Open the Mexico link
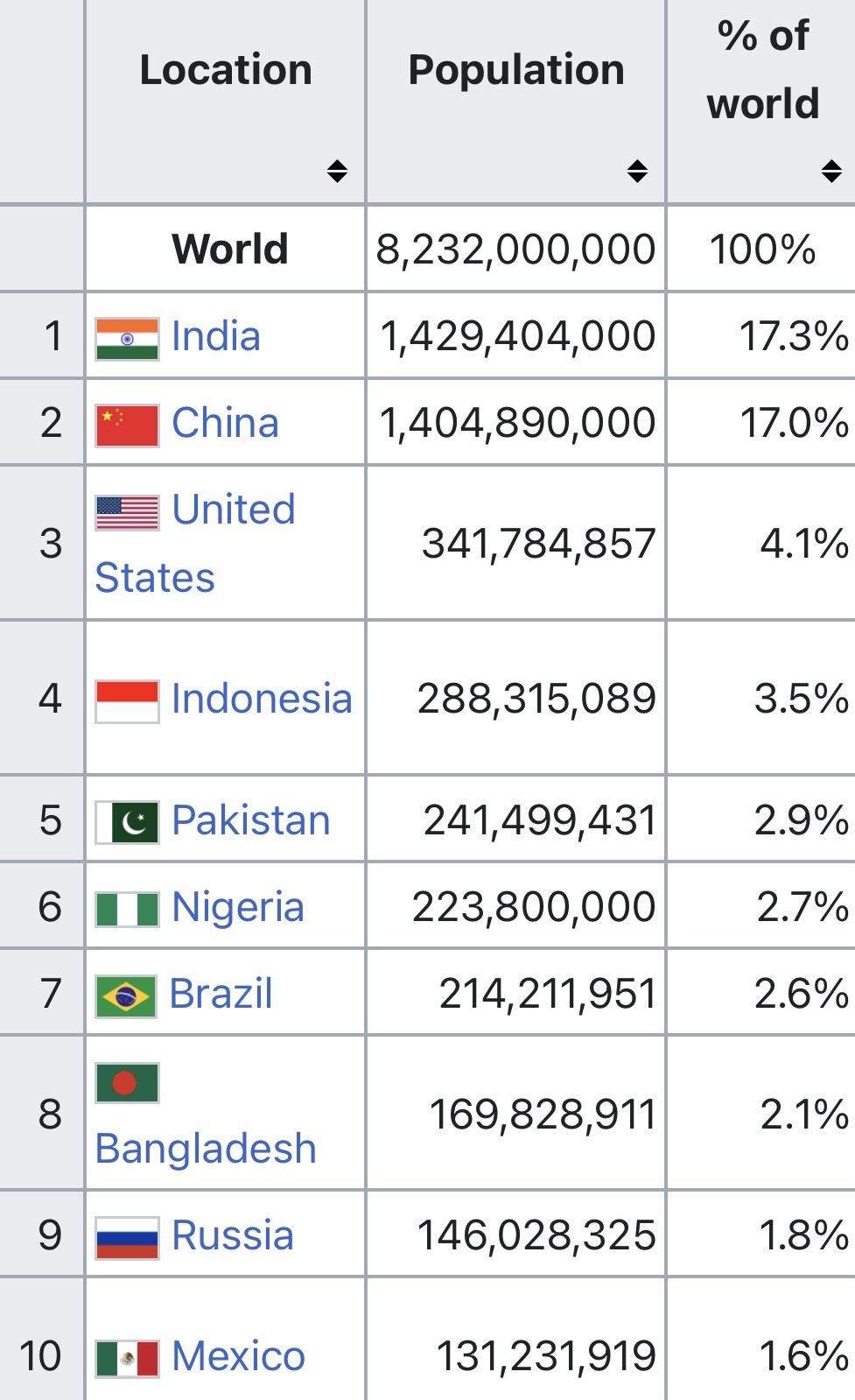 coord(238,1356)
